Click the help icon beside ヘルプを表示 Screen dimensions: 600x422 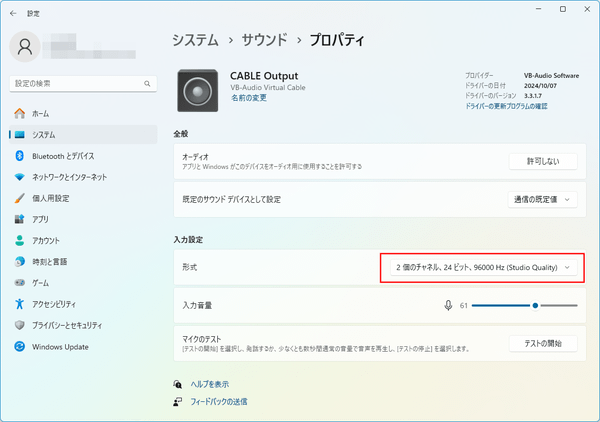(178, 384)
